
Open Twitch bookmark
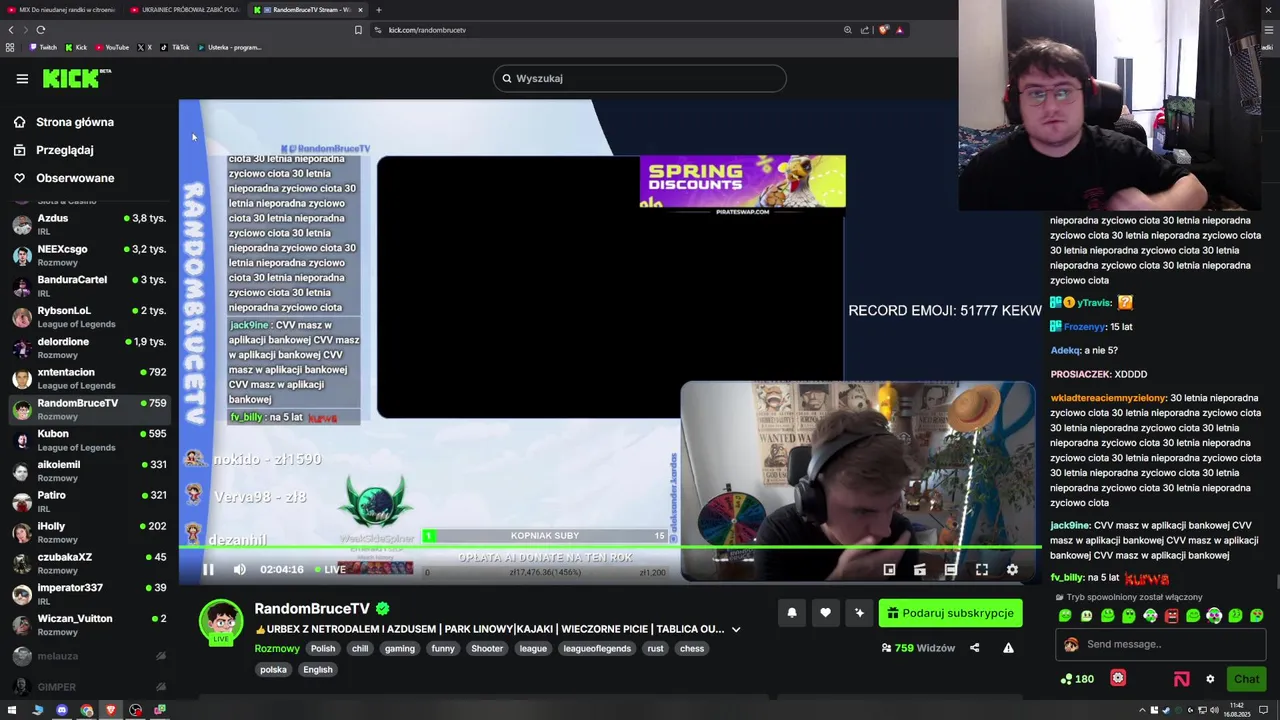point(43,47)
